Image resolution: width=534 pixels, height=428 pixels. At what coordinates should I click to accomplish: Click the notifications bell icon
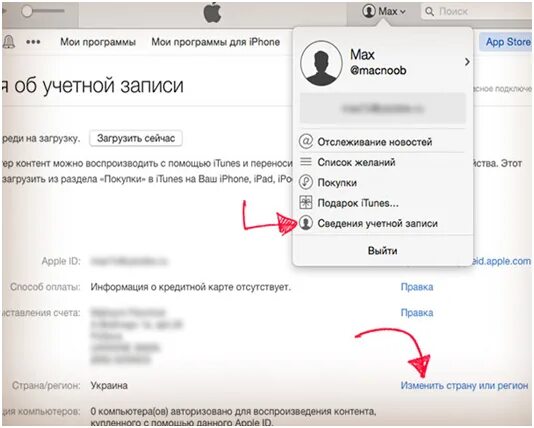pyautogui.click(x=9, y=42)
